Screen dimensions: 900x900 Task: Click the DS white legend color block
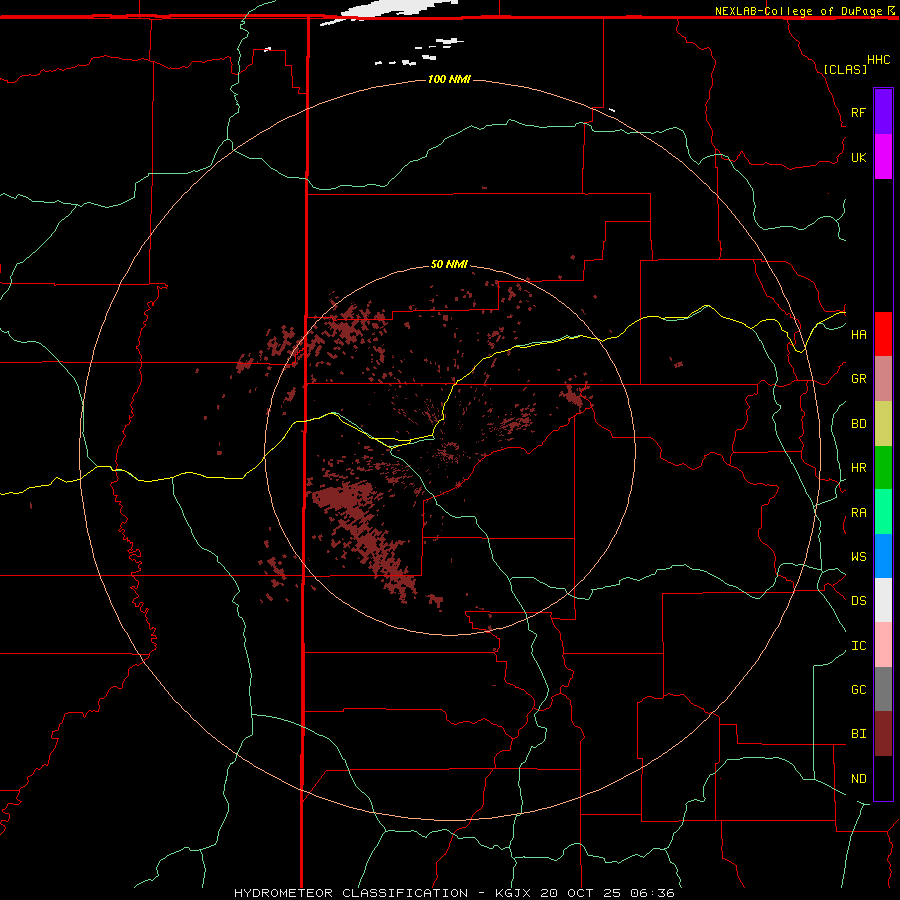click(x=883, y=600)
